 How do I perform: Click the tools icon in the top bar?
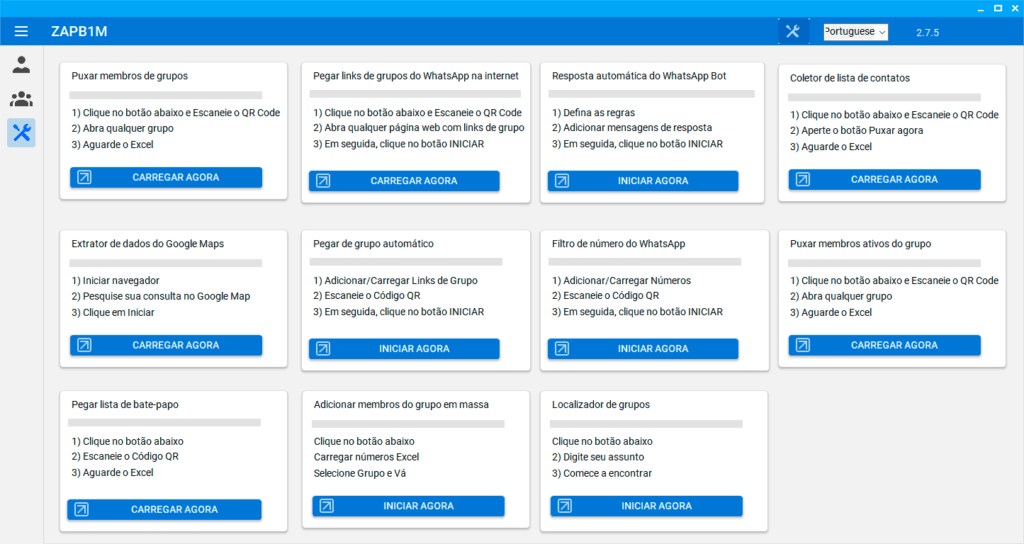pyautogui.click(x=793, y=31)
